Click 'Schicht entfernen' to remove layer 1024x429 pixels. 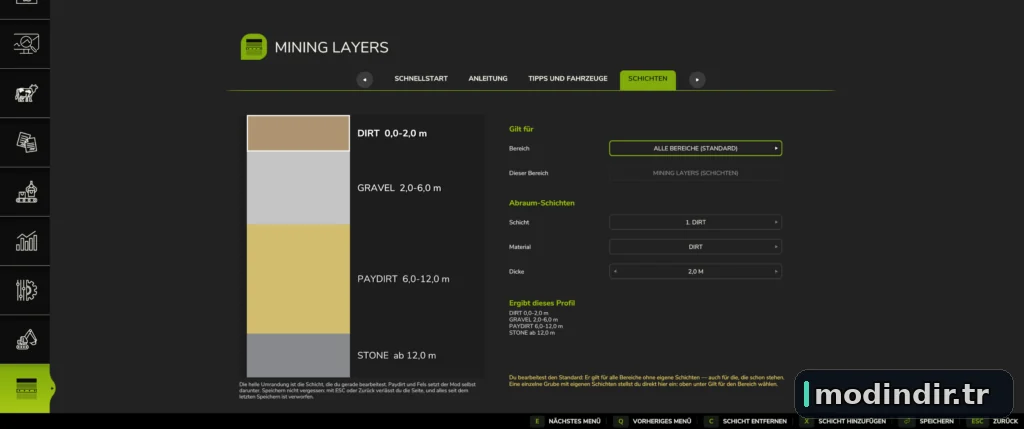[x=754, y=422]
